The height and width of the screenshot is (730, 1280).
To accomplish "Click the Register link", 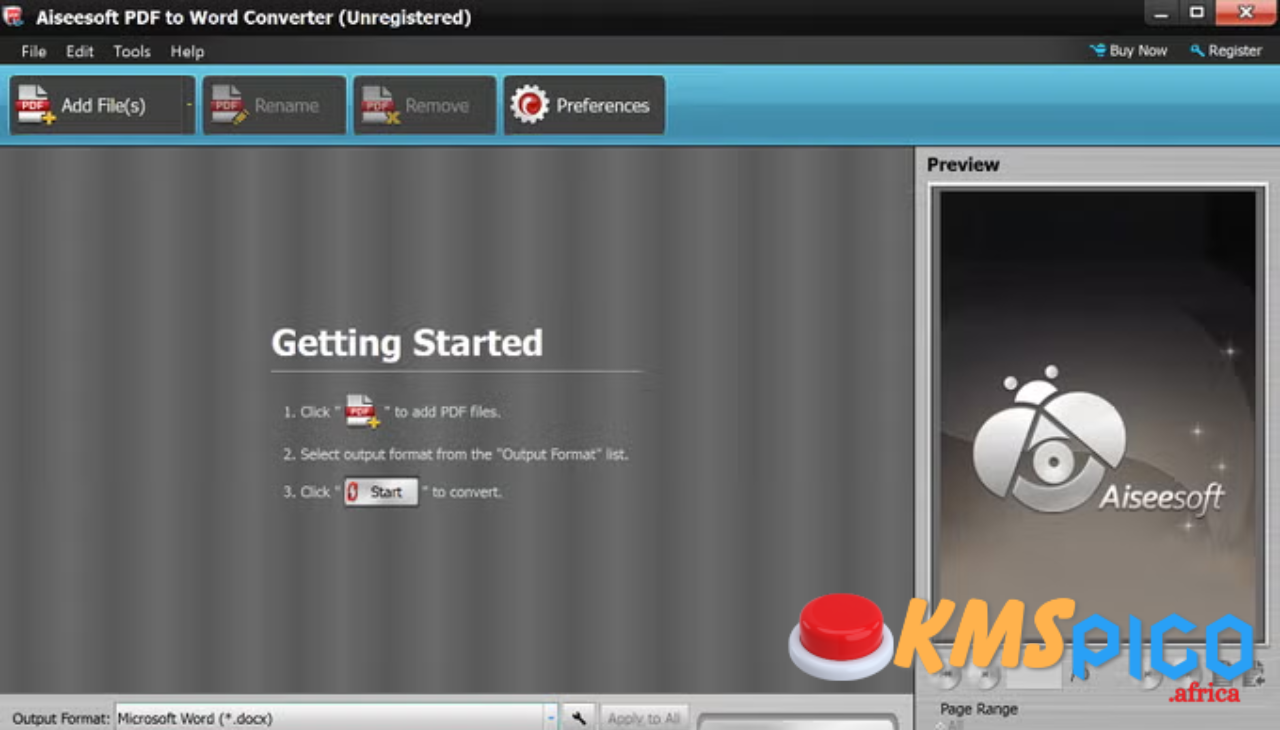I will point(1226,50).
